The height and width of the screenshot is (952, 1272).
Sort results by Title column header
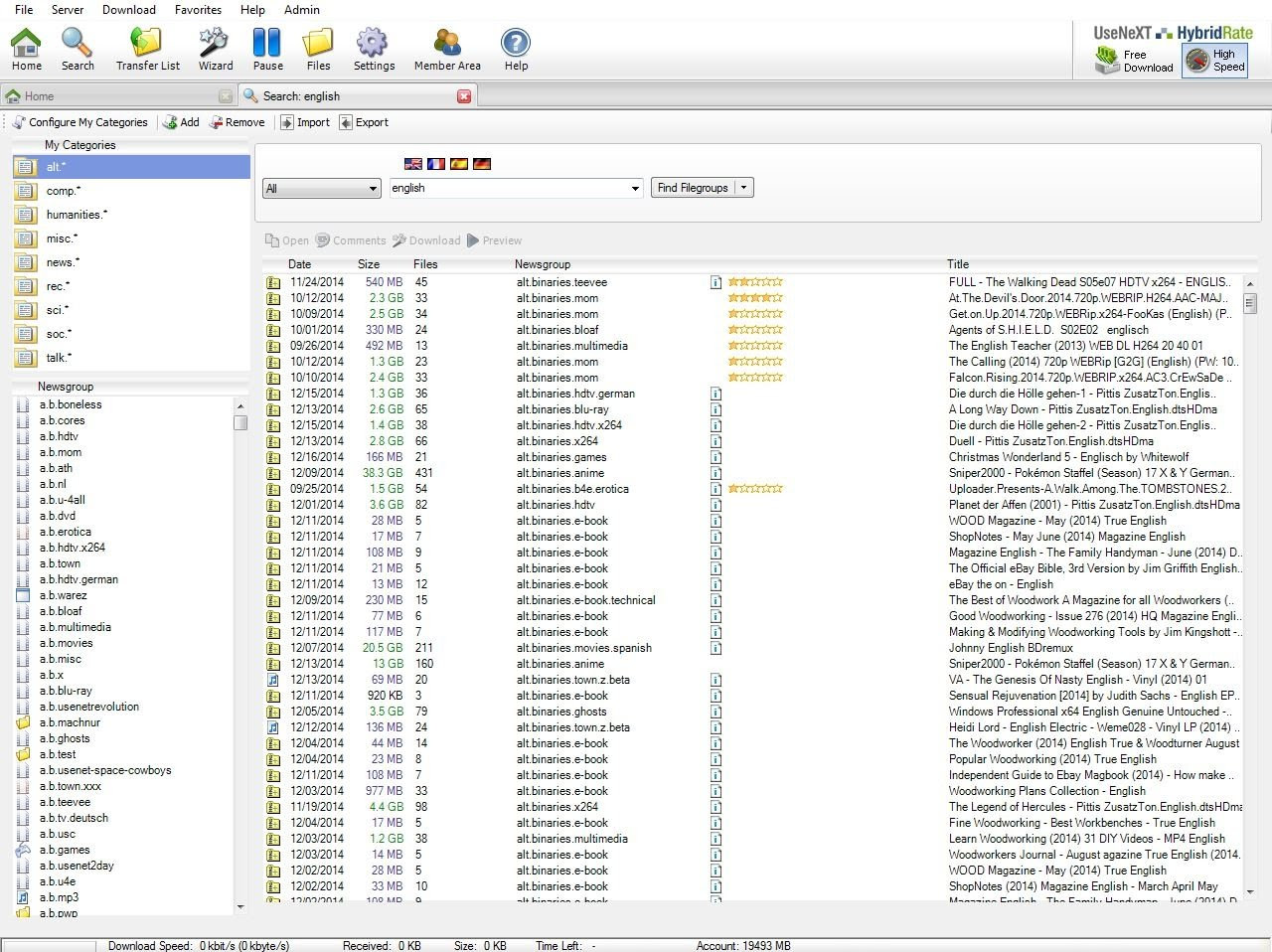click(958, 264)
